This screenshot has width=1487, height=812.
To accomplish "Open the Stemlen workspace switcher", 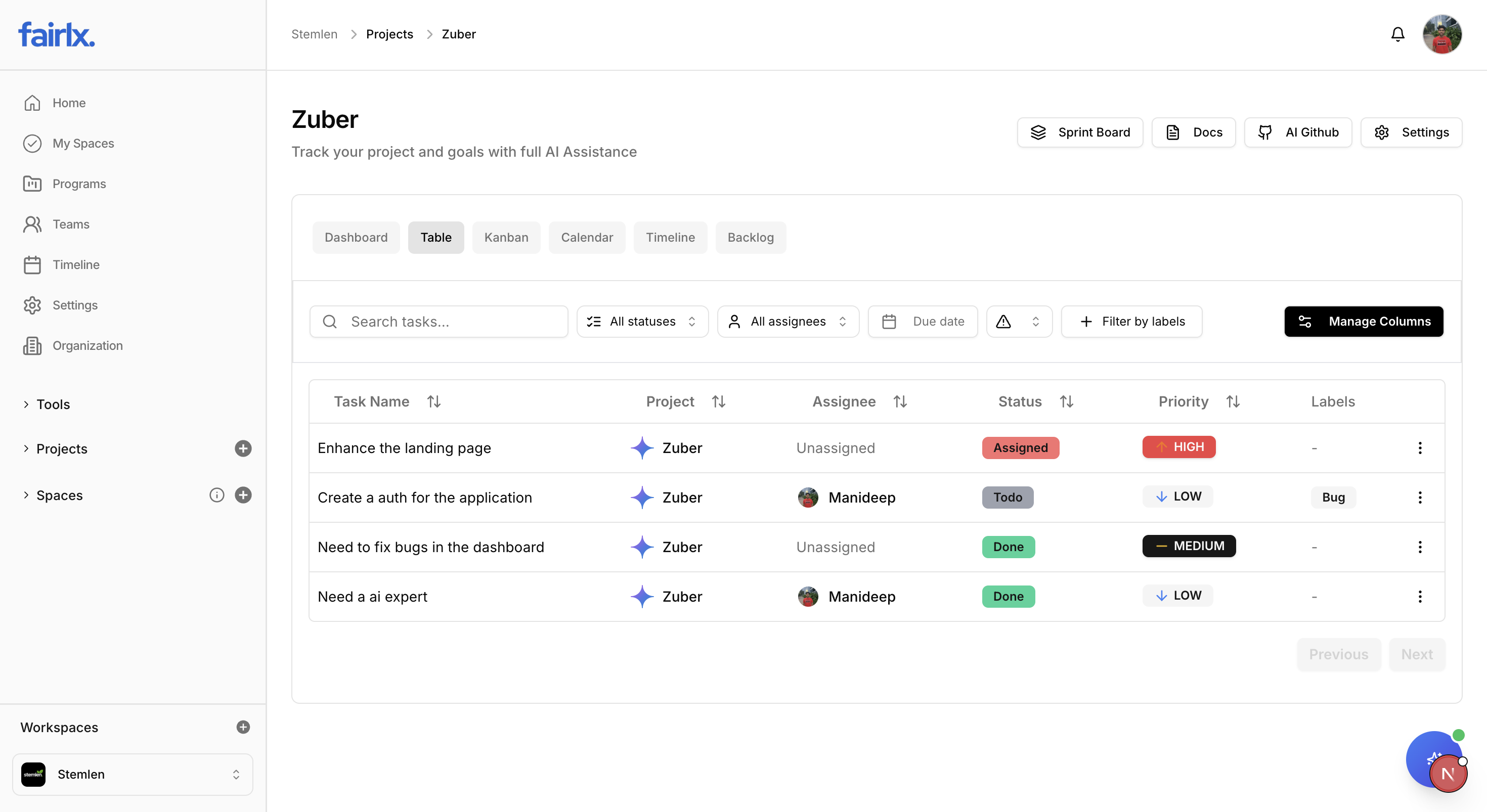I will pyautogui.click(x=132, y=774).
